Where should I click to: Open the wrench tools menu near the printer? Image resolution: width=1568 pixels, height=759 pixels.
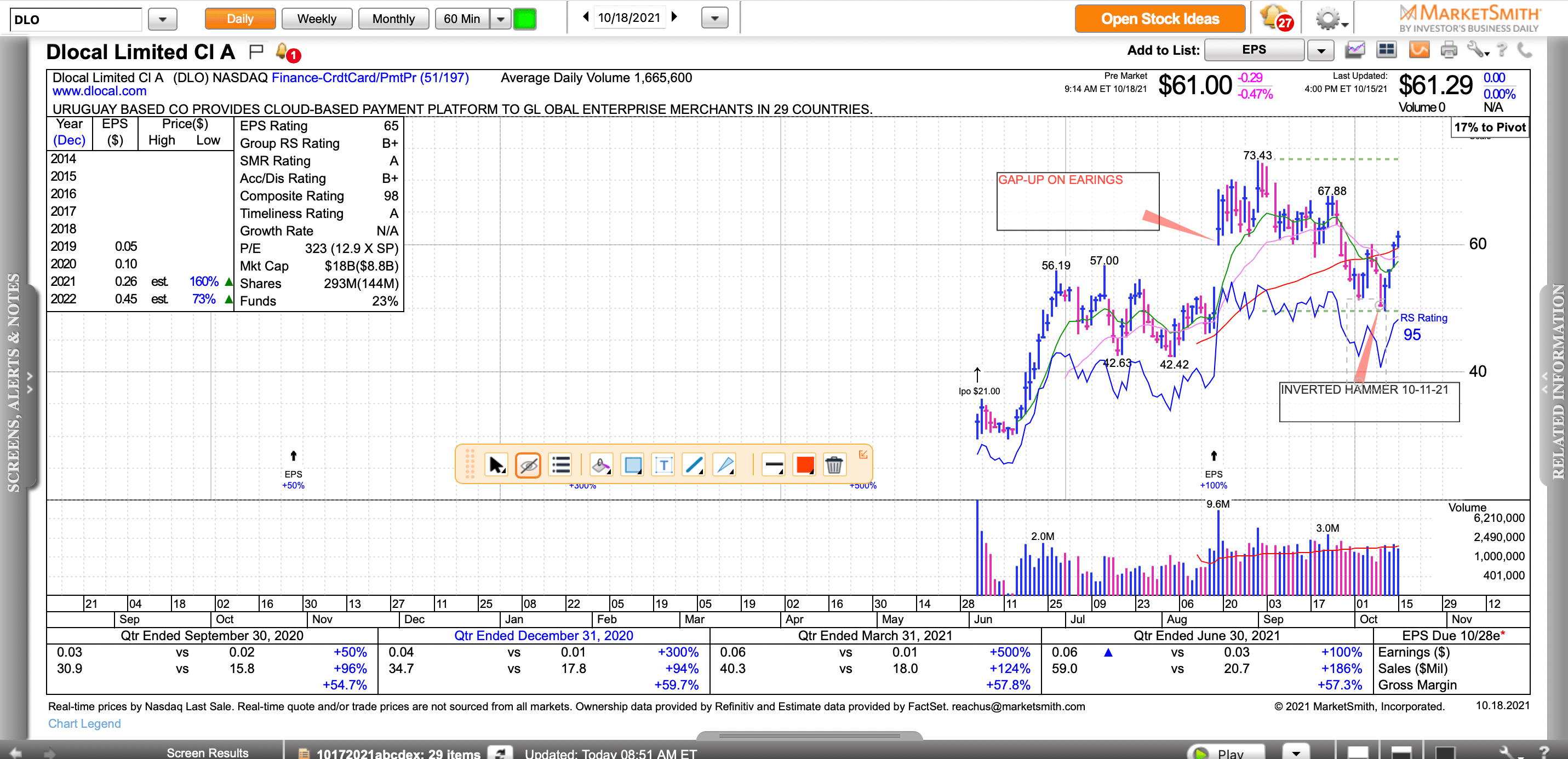click(x=1477, y=50)
